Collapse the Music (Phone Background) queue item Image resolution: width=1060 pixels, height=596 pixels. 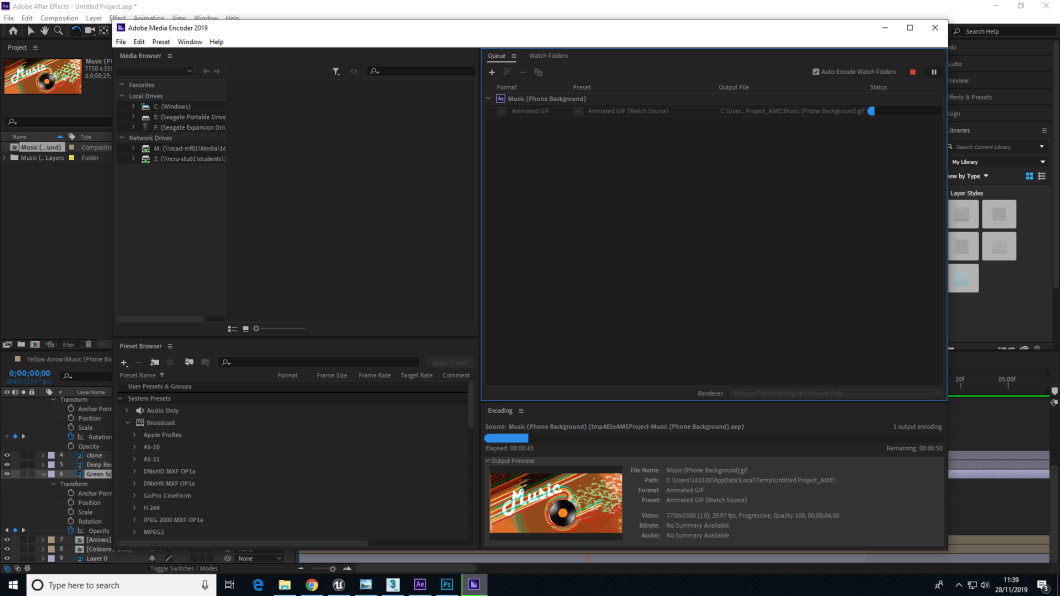(x=489, y=99)
